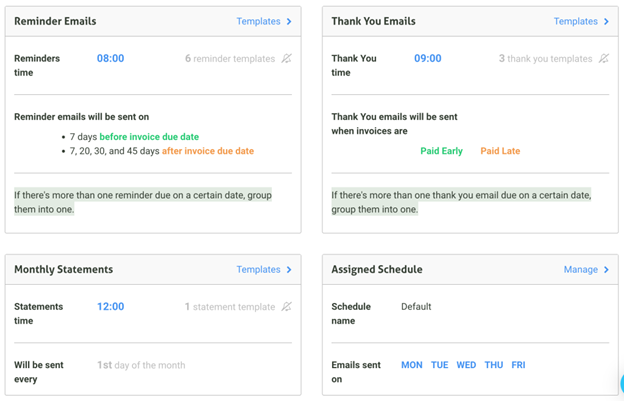The width and height of the screenshot is (624, 402).
Task: Open the Monthly Statements Templates link
Action: [x=259, y=269]
